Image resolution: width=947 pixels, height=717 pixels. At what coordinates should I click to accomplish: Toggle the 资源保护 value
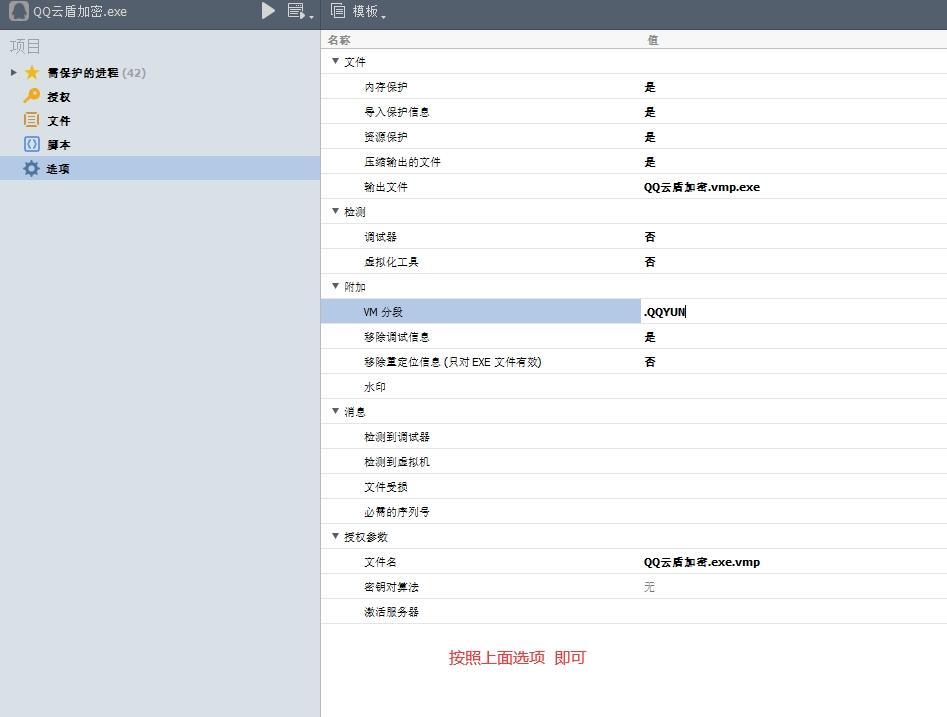point(650,137)
